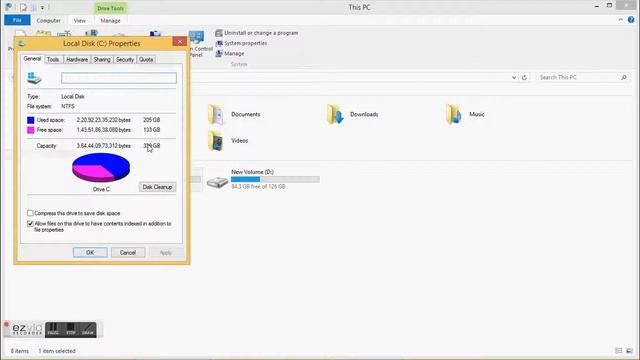Screen dimensions: 640x360
Task: Click the Properties dialog title bar drive icon
Action: tap(22, 43)
